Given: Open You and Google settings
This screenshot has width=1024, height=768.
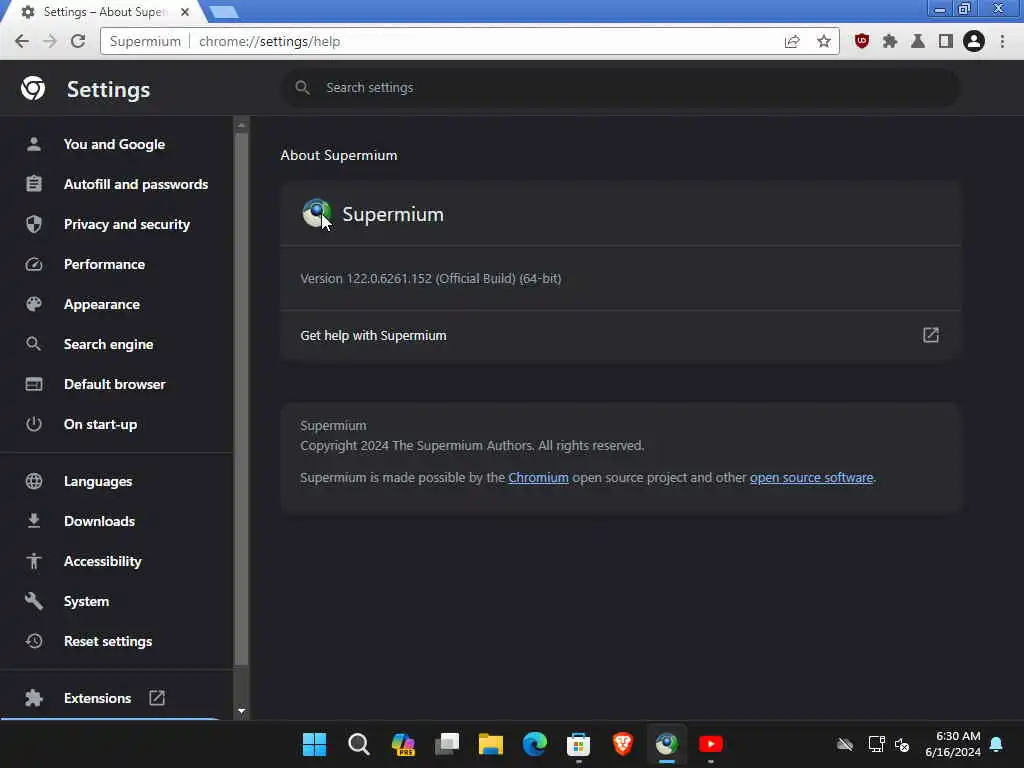Looking at the screenshot, I should click(116, 144).
